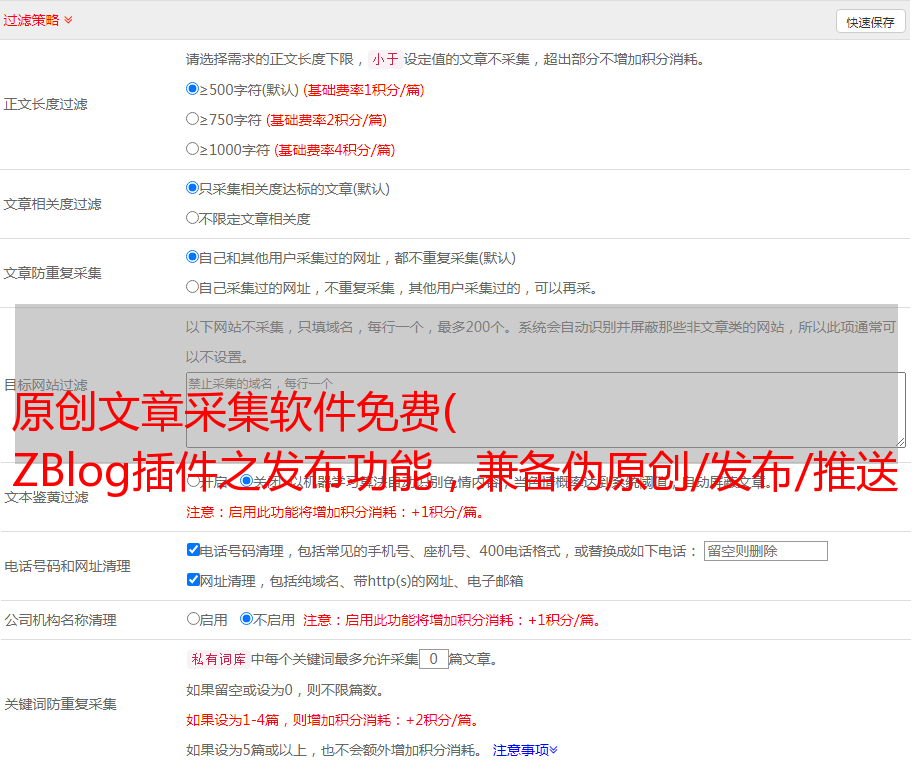Viewport: 912px width, 768px height.
Task: Click the 文章防重复采集 row label
Action: point(53,273)
